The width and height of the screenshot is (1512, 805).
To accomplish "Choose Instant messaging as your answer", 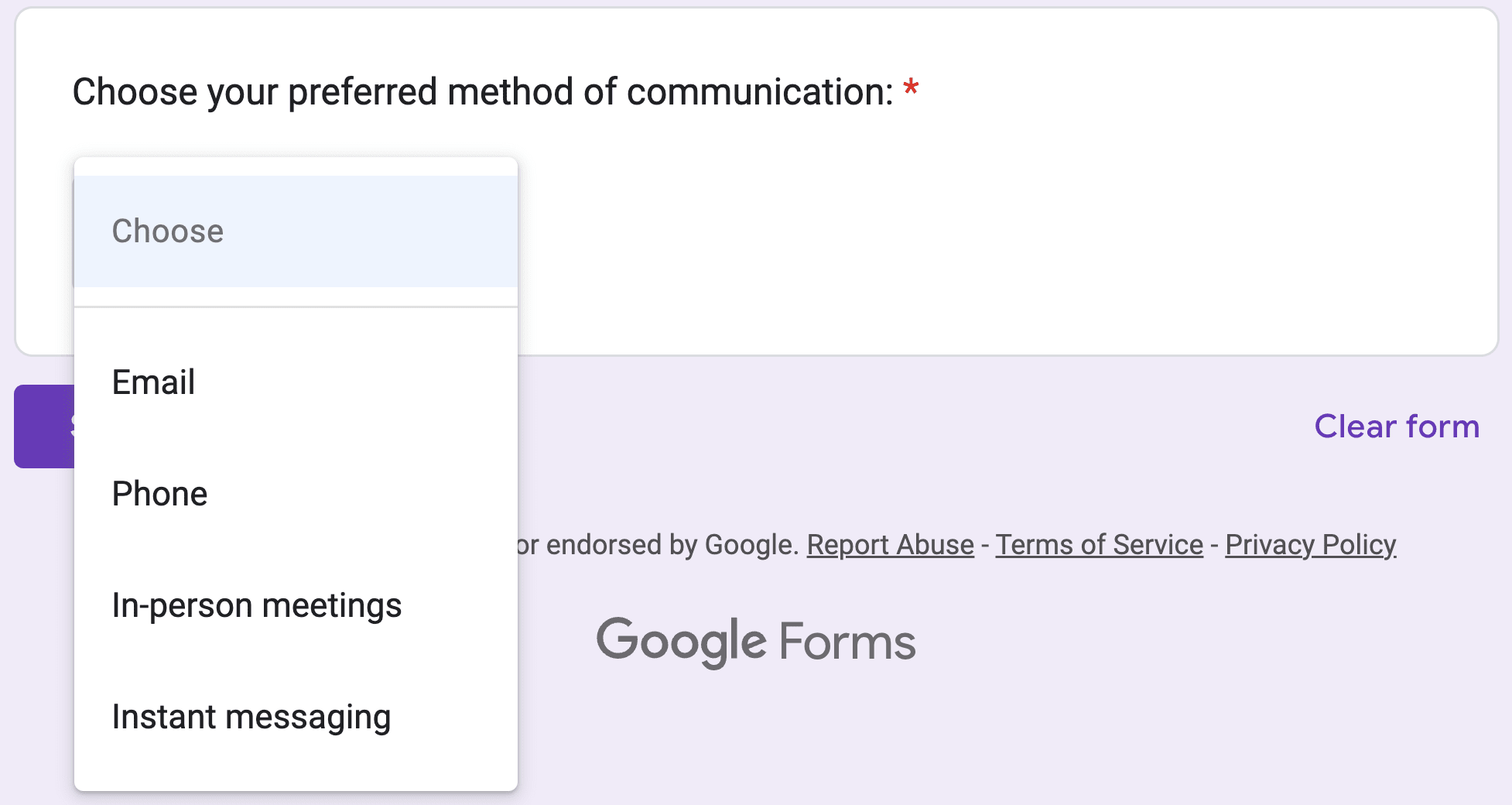I will click(251, 717).
